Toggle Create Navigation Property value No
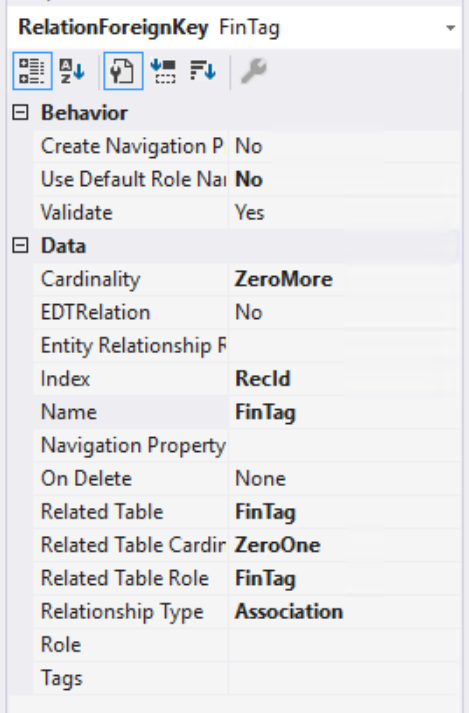Viewport: 469px width, 713px height. (x=344, y=146)
